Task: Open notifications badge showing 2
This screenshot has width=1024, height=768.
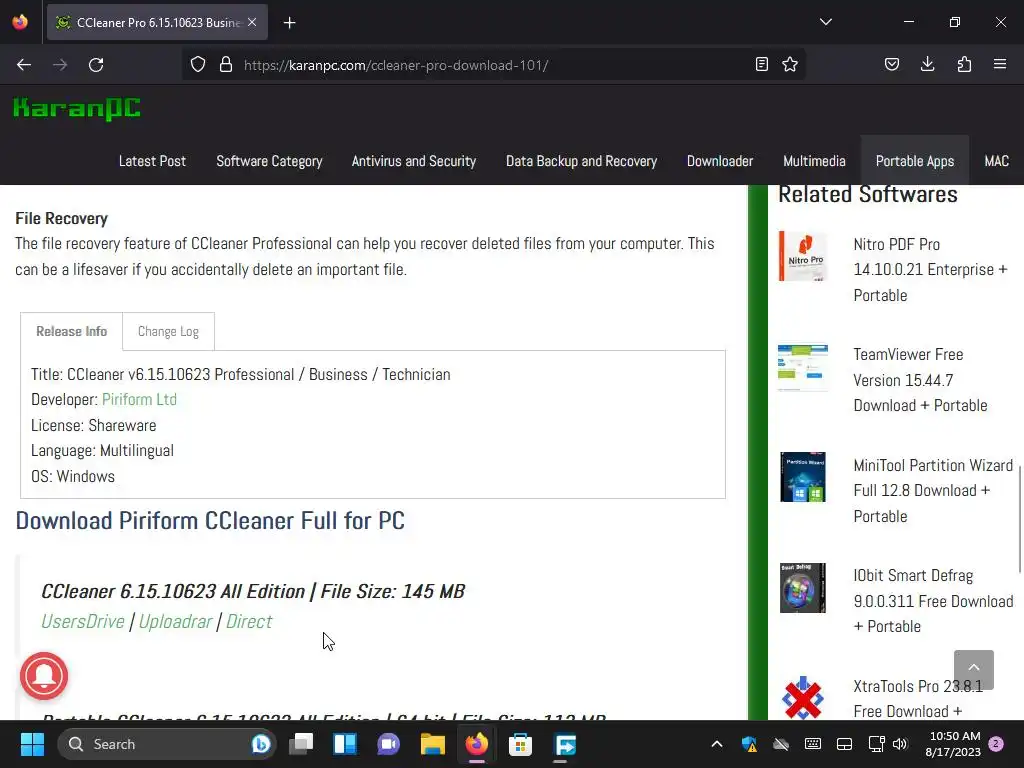Action: (x=997, y=743)
